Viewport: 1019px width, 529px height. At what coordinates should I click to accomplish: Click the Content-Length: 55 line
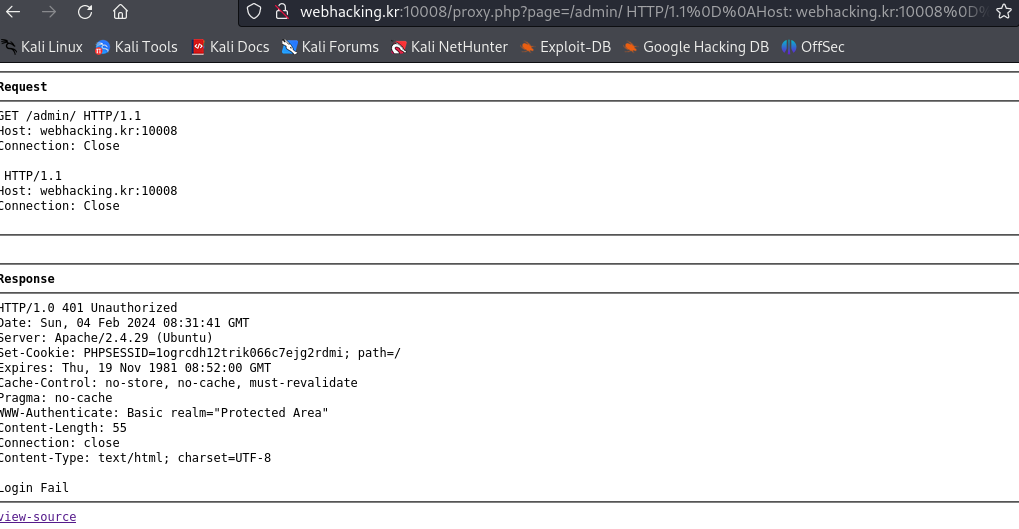[x=63, y=427]
